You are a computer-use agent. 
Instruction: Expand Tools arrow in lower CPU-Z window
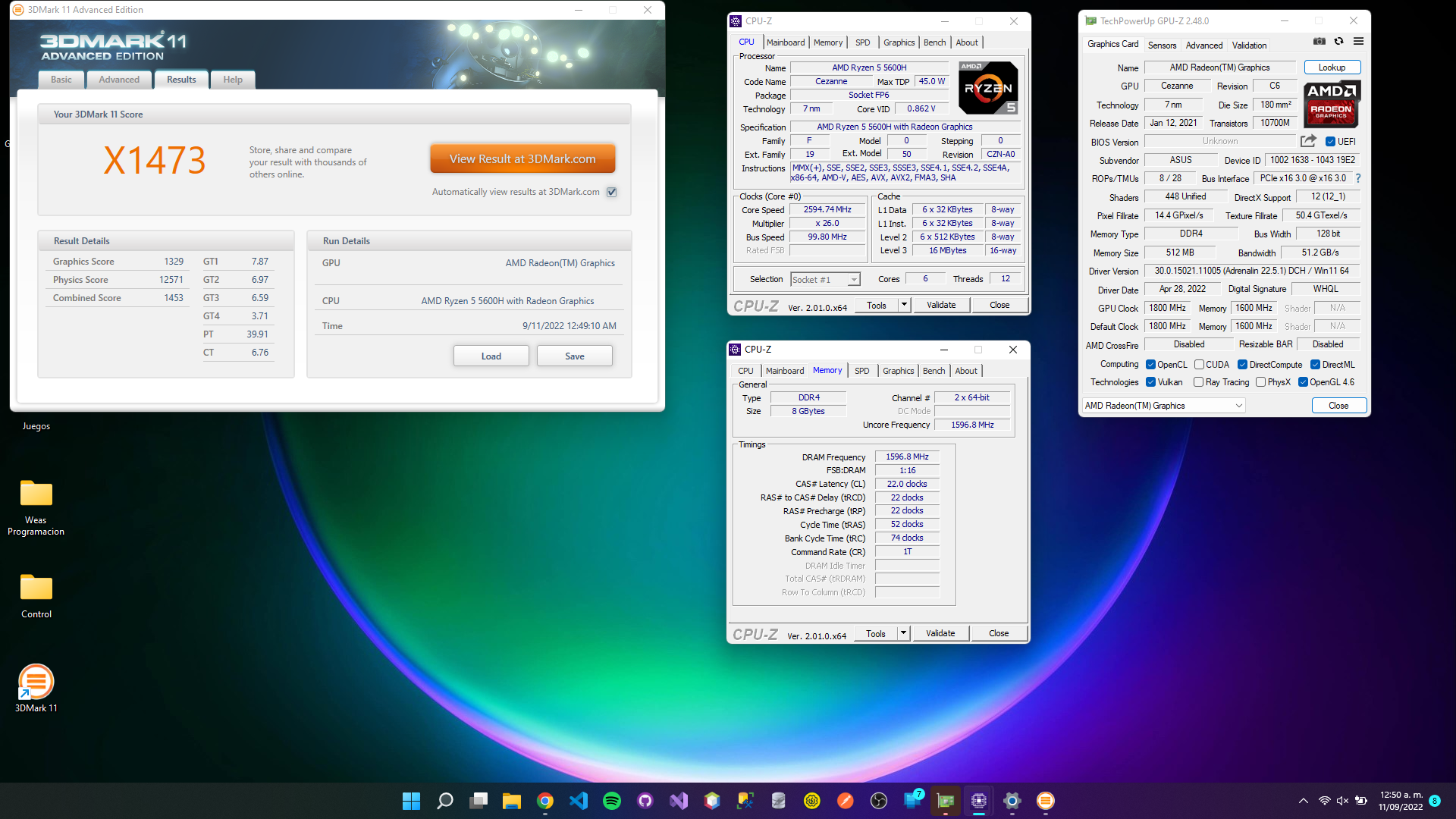902,633
